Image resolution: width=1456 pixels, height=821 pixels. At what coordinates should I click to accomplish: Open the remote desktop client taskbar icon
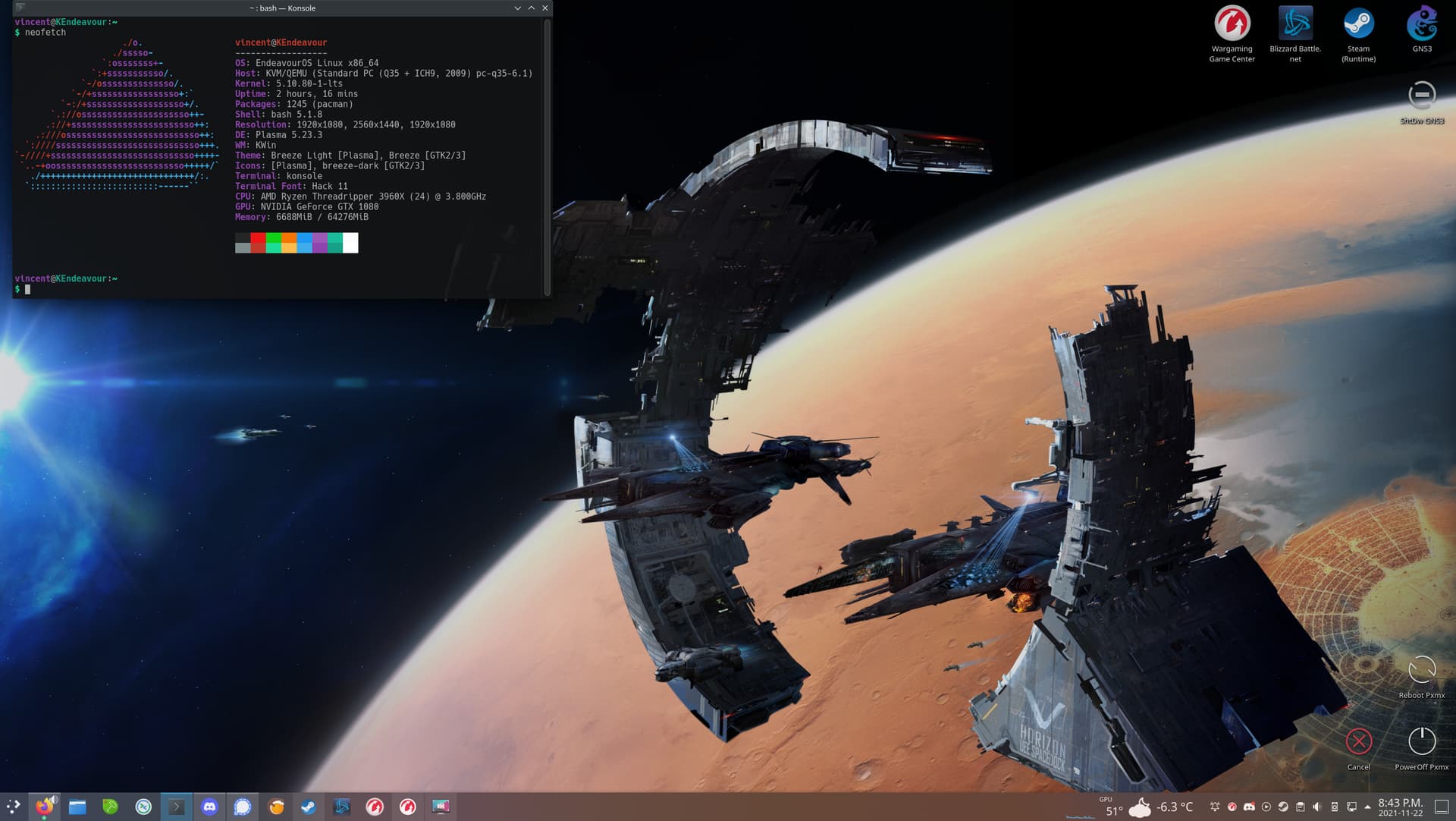pyautogui.click(x=143, y=807)
